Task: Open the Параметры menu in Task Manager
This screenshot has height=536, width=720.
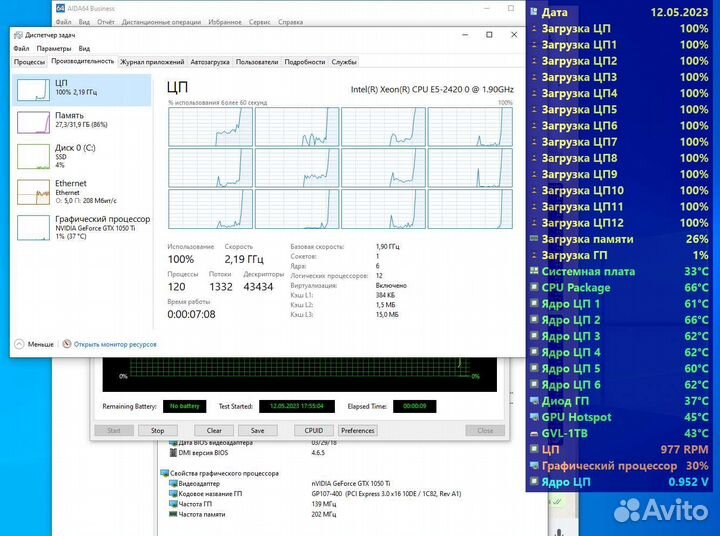Action: (54, 48)
